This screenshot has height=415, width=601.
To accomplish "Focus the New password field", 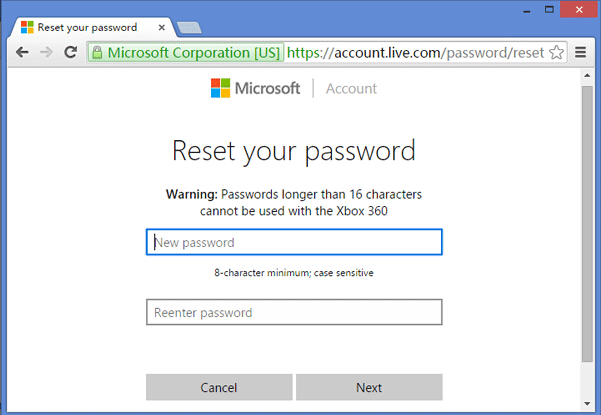I will 294,242.
